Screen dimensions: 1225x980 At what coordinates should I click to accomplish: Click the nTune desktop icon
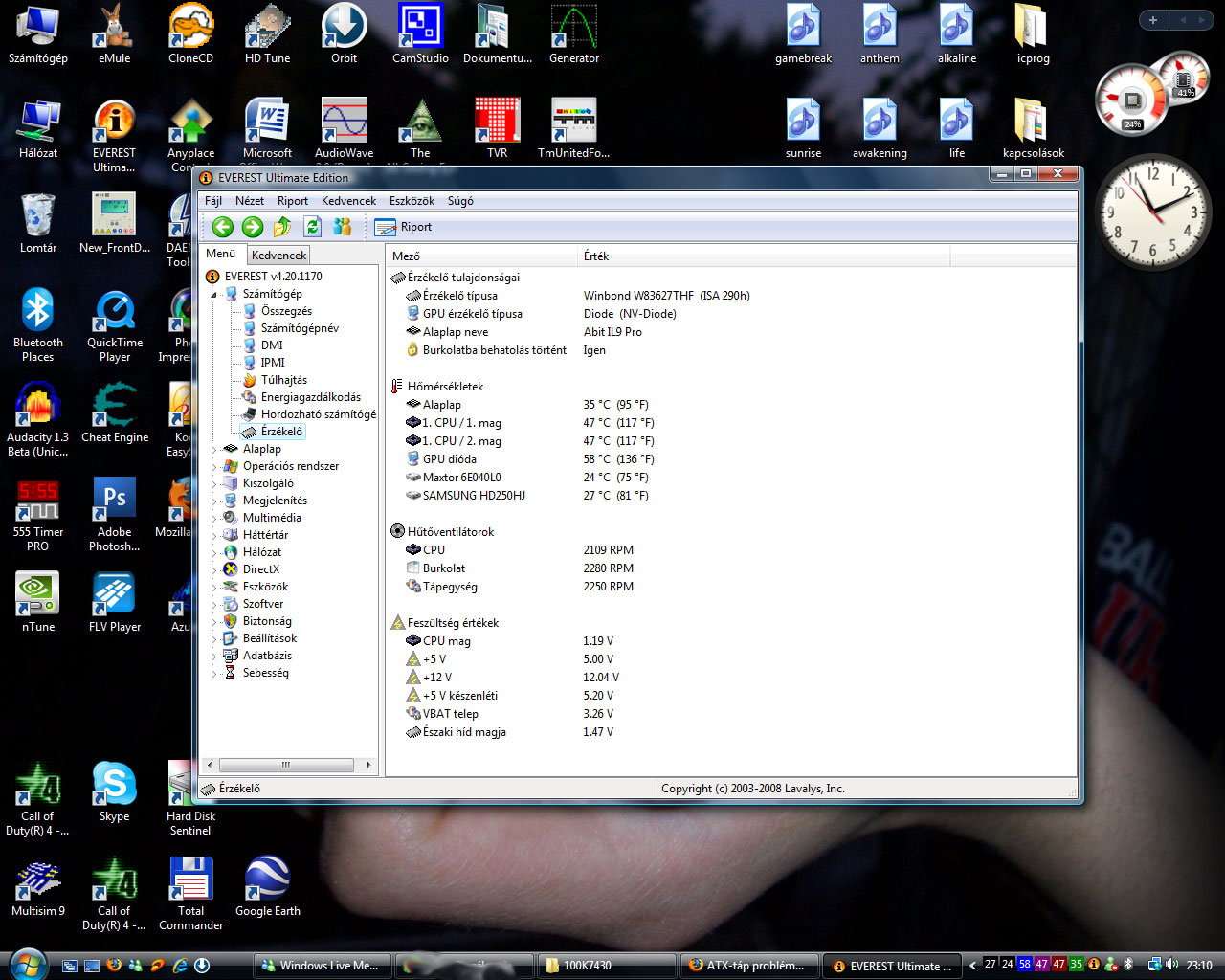coord(38,603)
